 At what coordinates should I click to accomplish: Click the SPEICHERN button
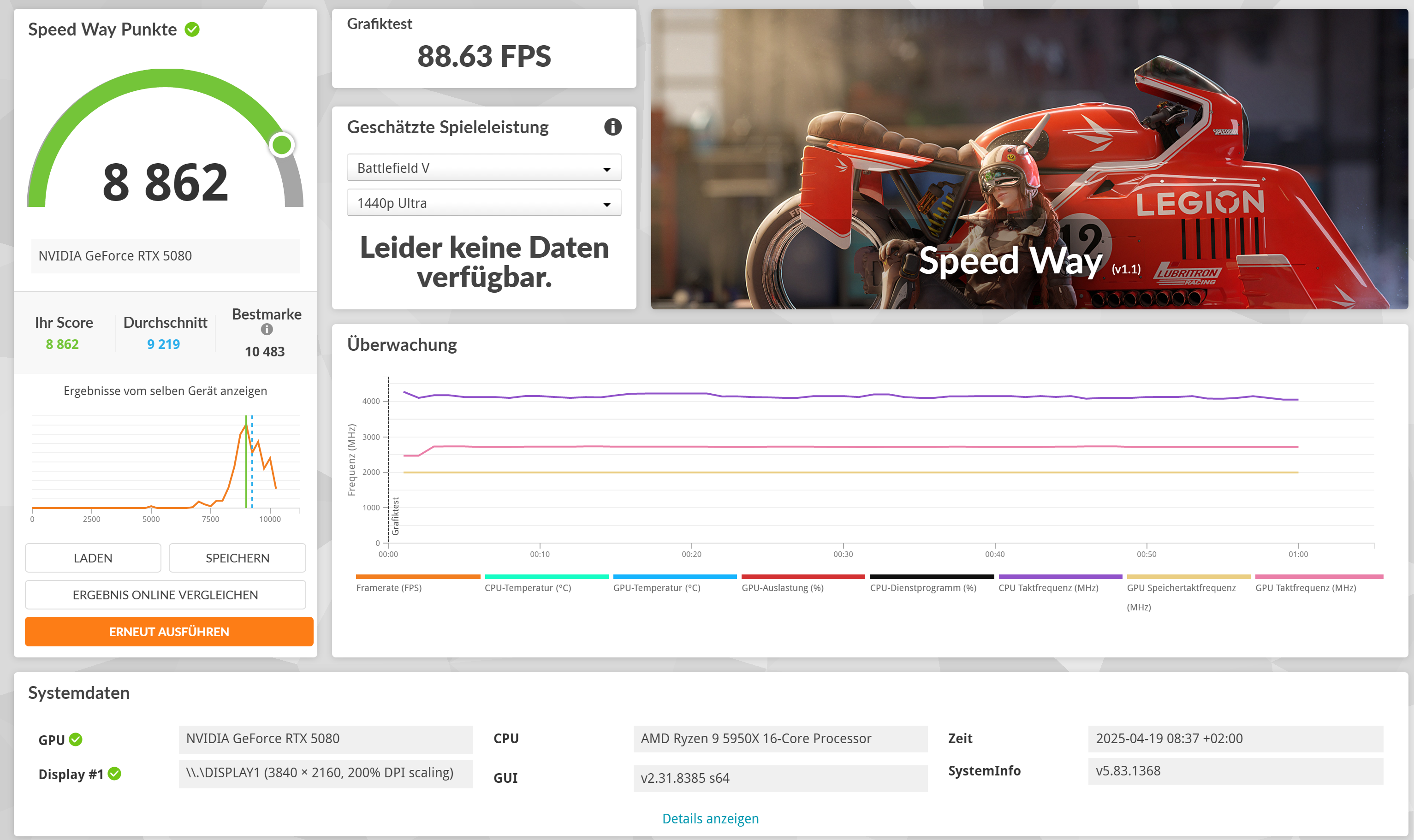tap(237, 558)
